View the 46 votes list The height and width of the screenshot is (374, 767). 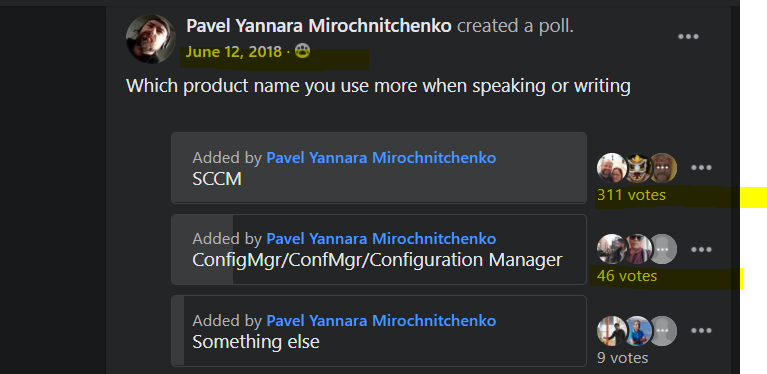[x=627, y=276]
